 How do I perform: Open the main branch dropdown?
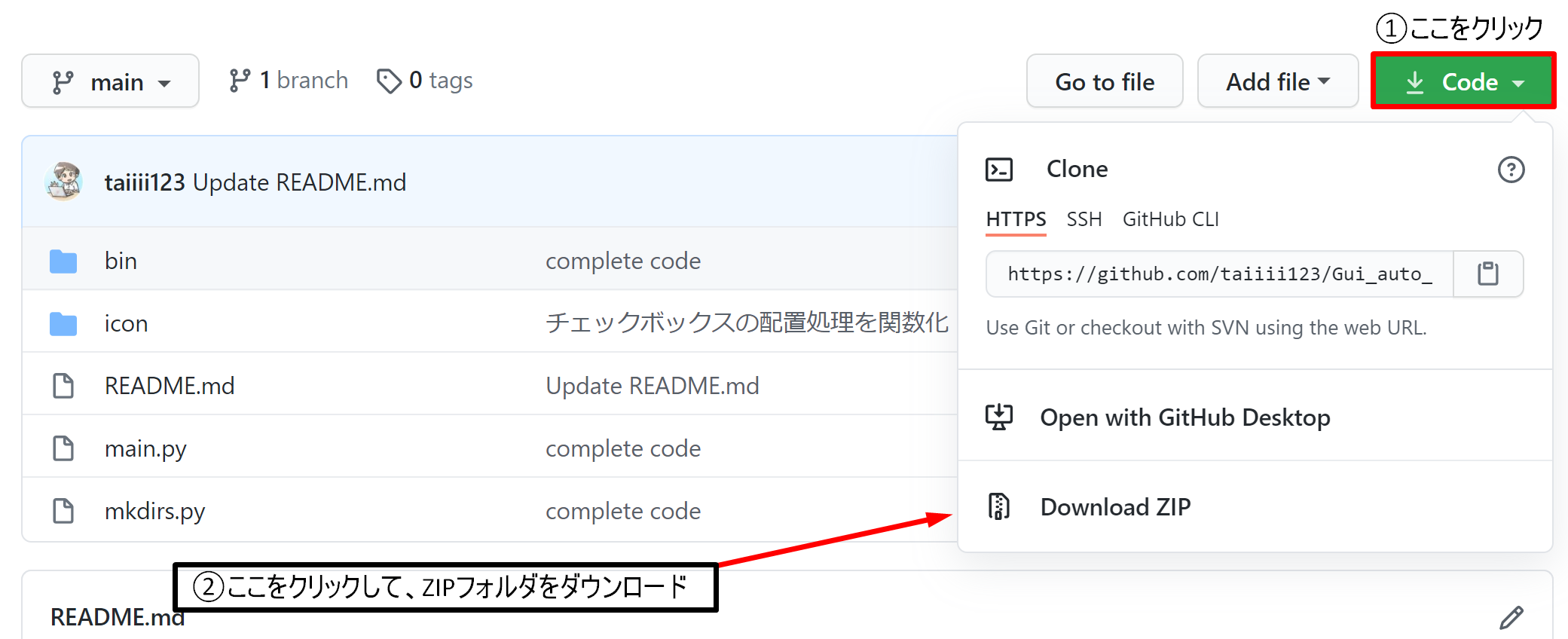click(x=110, y=81)
